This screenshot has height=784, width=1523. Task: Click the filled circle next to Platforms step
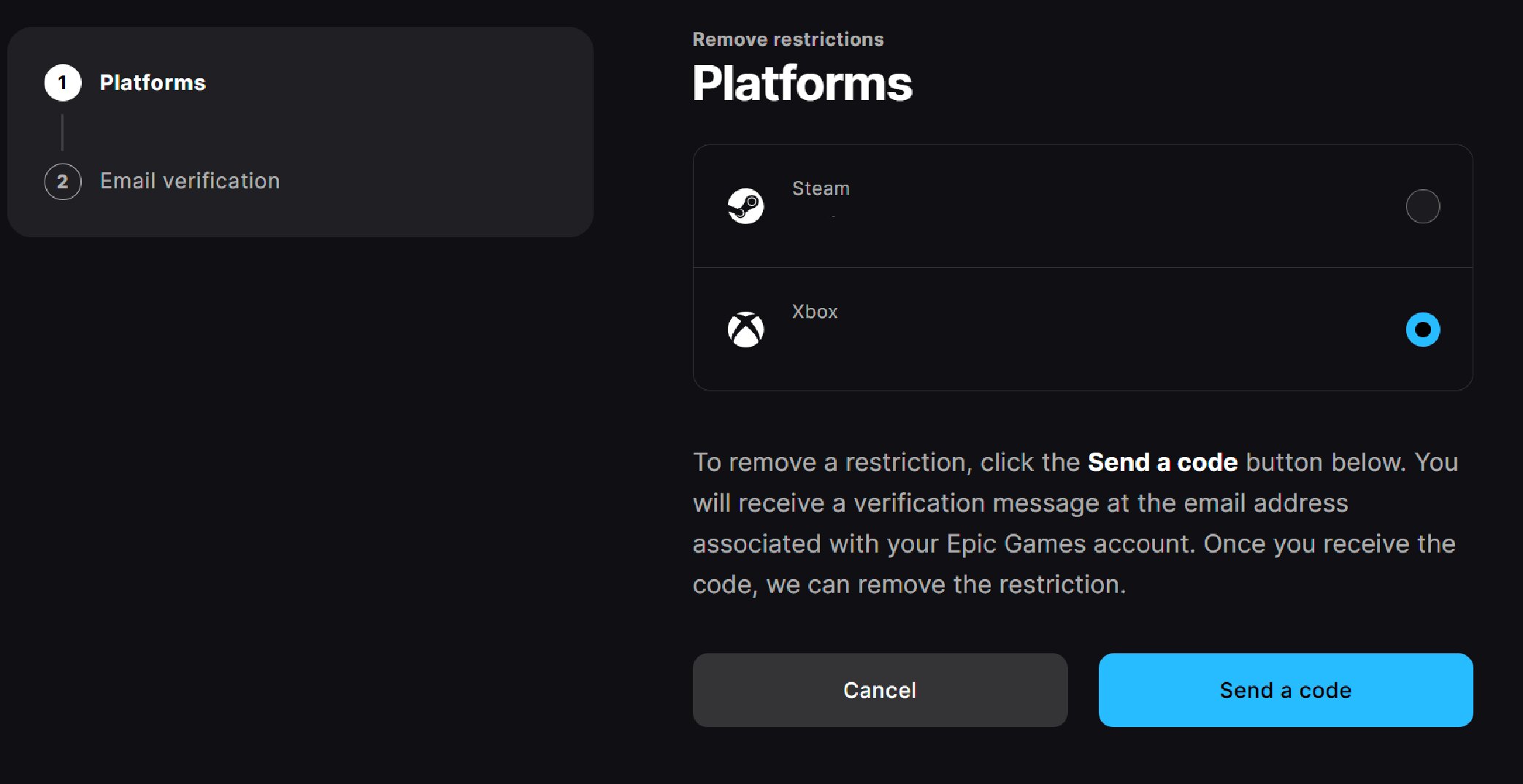pyautogui.click(x=63, y=82)
